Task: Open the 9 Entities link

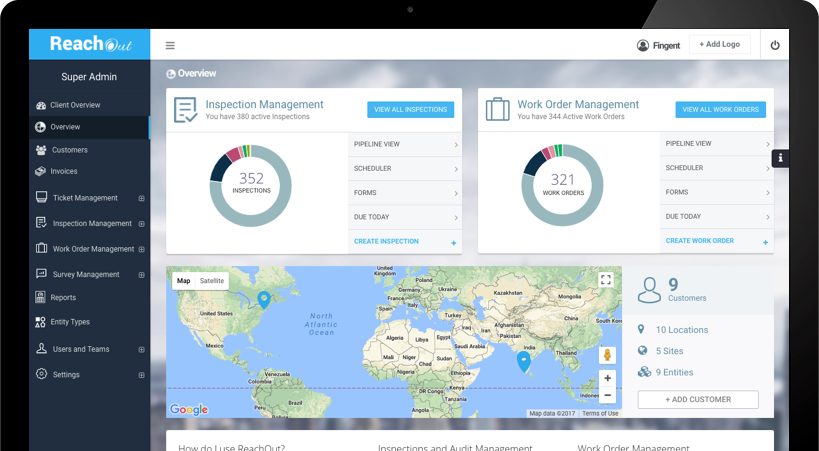Action: 674,373
